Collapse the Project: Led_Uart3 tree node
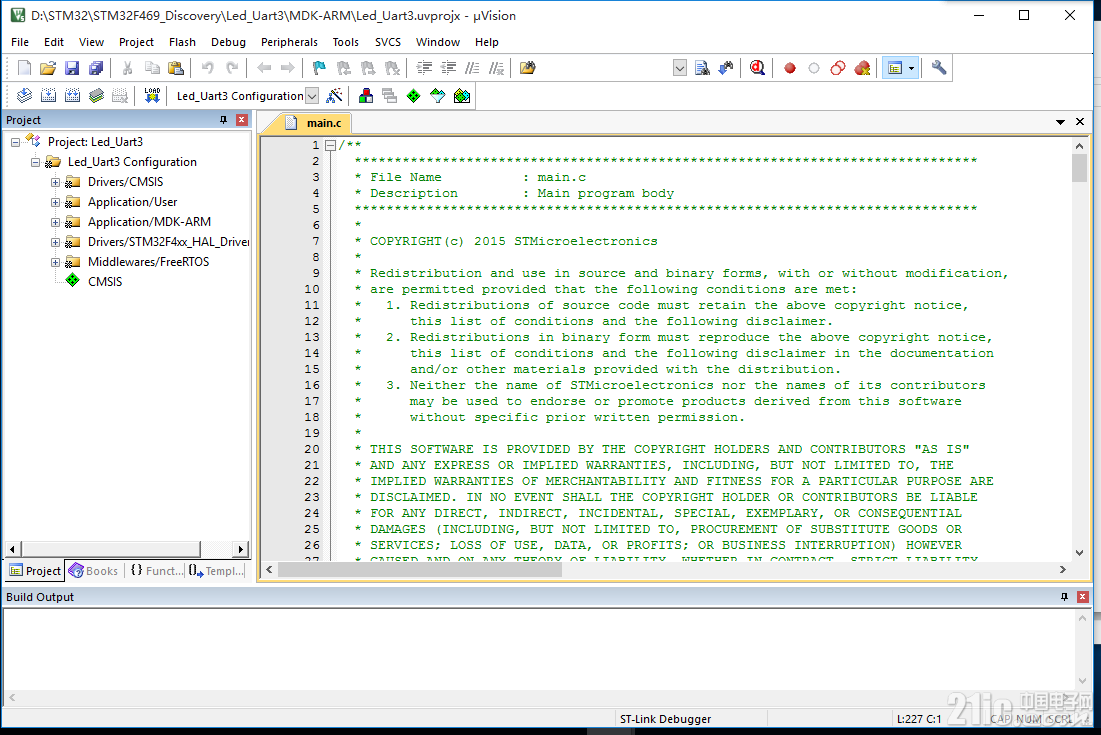 (x=15, y=143)
